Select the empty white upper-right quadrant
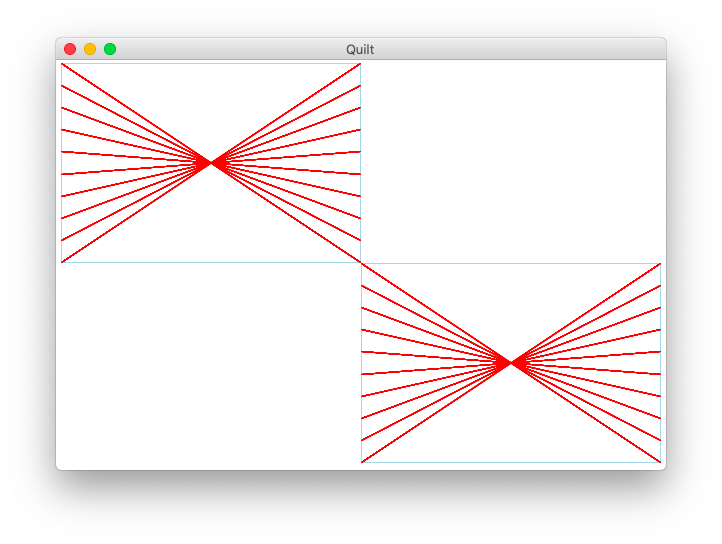 pos(511,160)
